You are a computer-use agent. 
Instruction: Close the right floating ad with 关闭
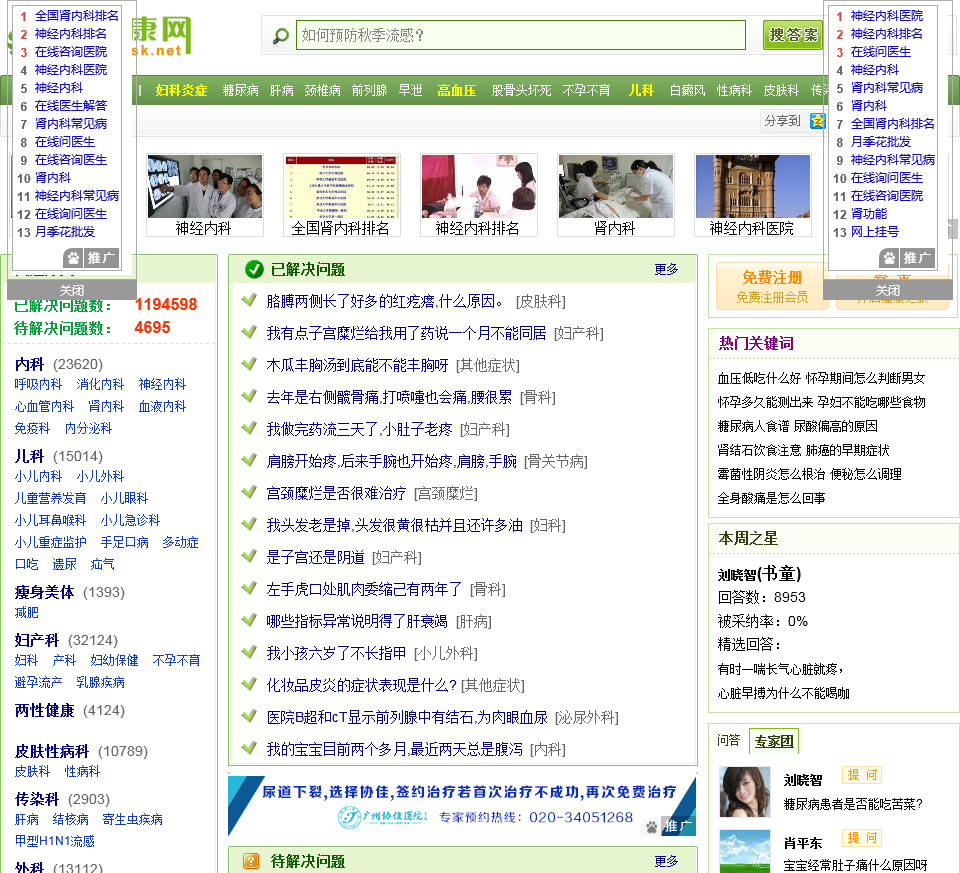point(888,290)
